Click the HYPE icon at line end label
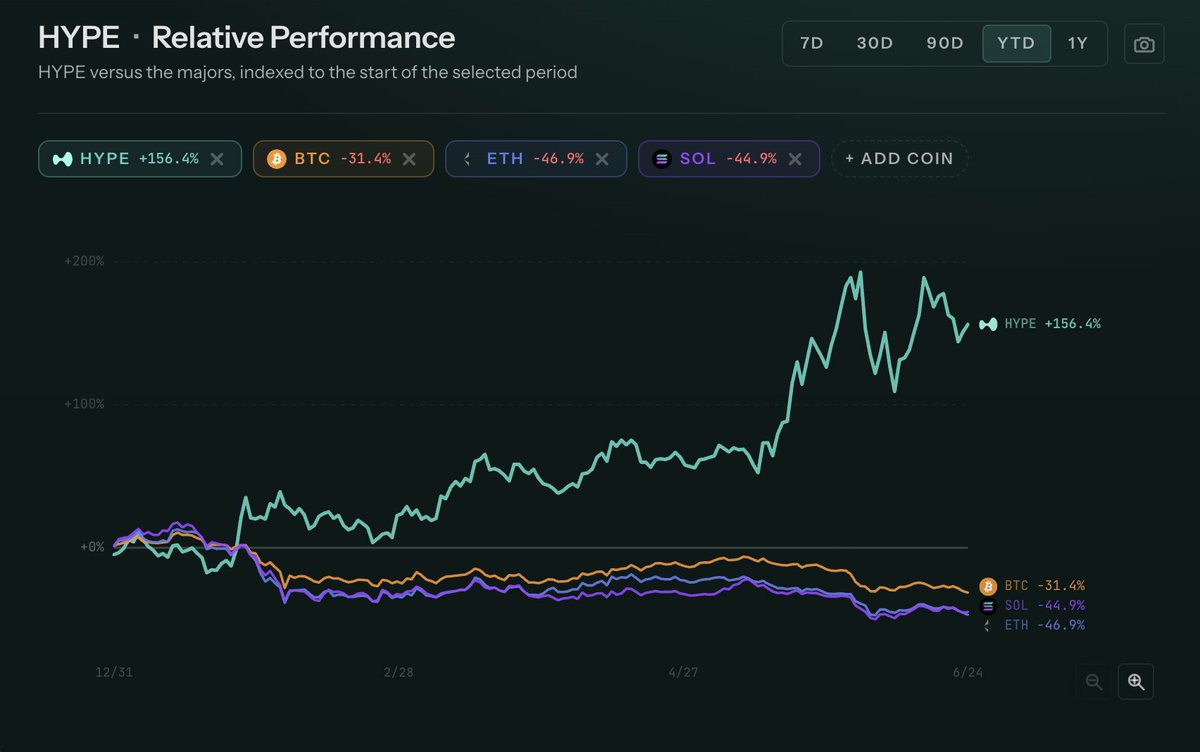1200x752 pixels. 989,324
